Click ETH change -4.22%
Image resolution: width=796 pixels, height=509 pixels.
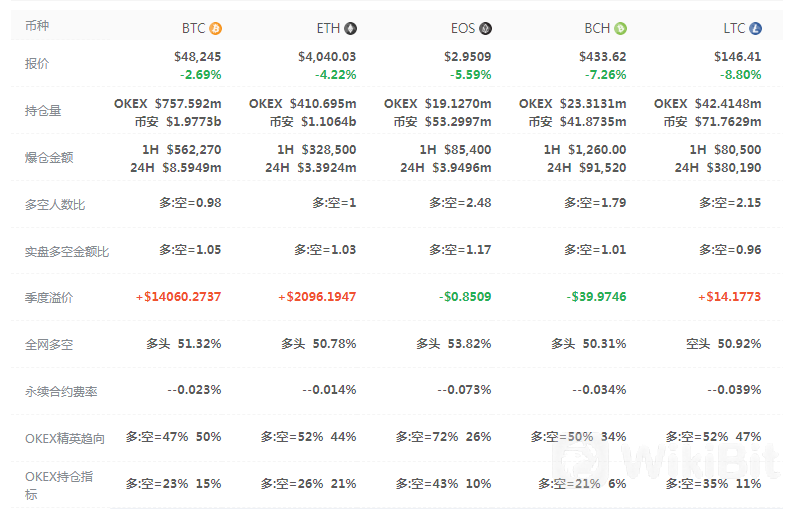coord(336,75)
